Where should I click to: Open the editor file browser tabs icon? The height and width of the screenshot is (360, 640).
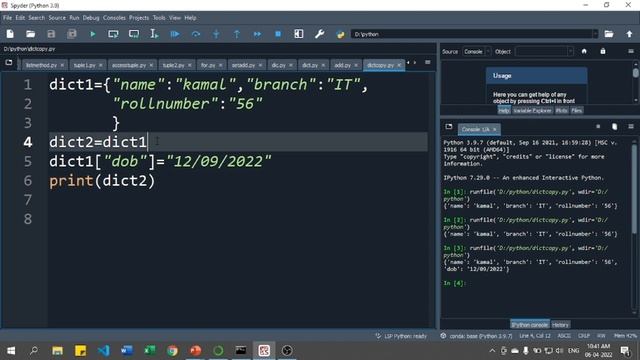tap(9, 63)
